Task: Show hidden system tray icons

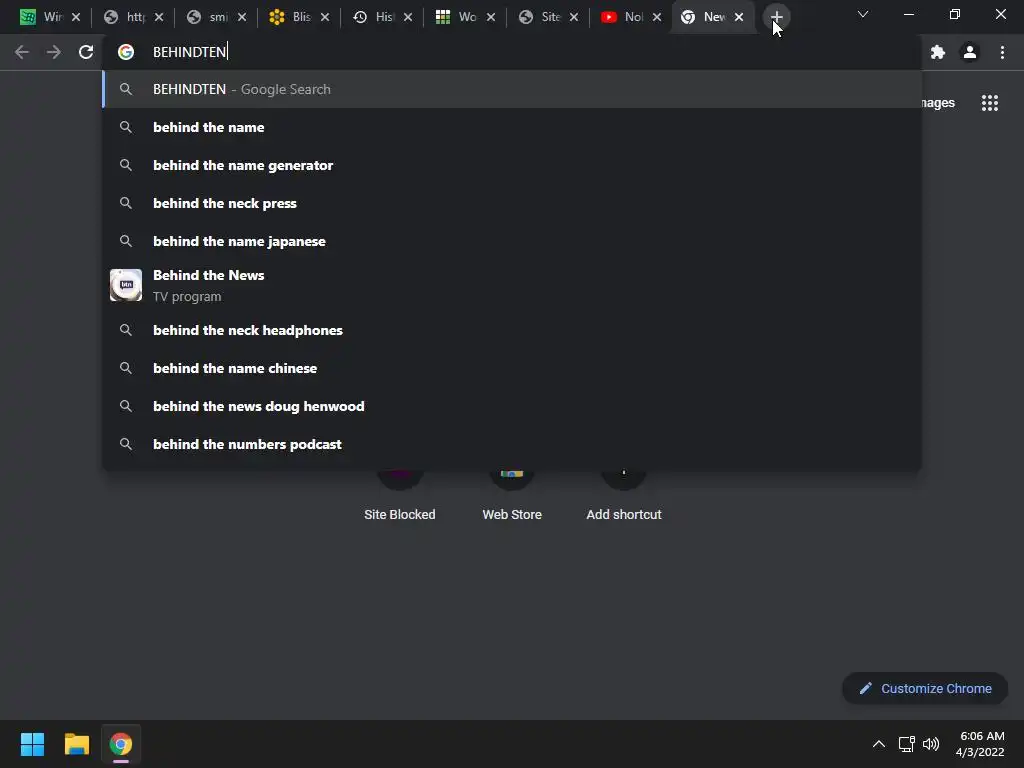Action: (x=879, y=744)
